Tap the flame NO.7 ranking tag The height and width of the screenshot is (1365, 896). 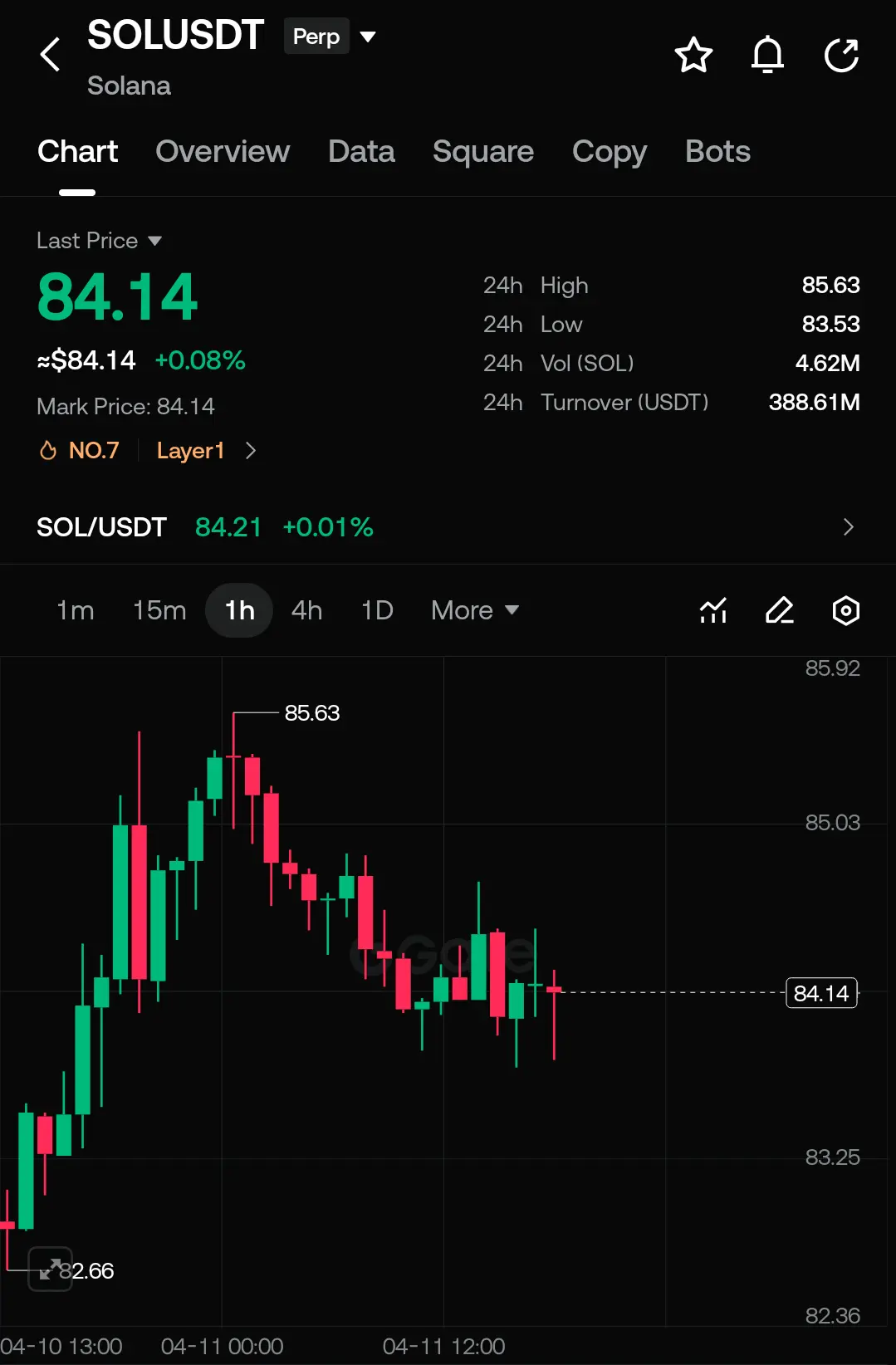click(x=80, y=450)
